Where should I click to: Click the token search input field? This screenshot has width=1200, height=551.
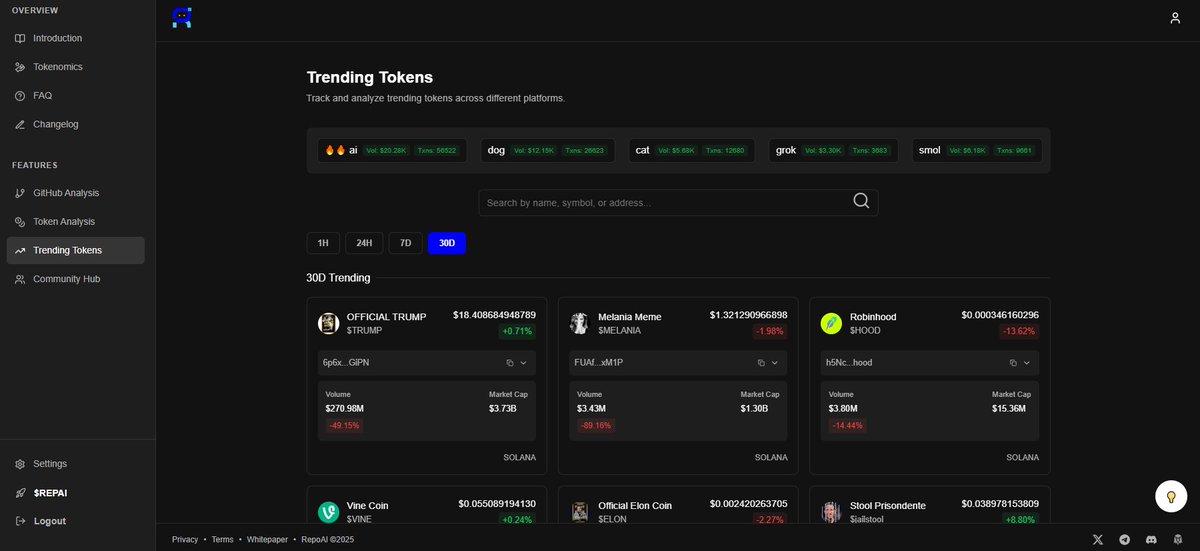[678, 203]
